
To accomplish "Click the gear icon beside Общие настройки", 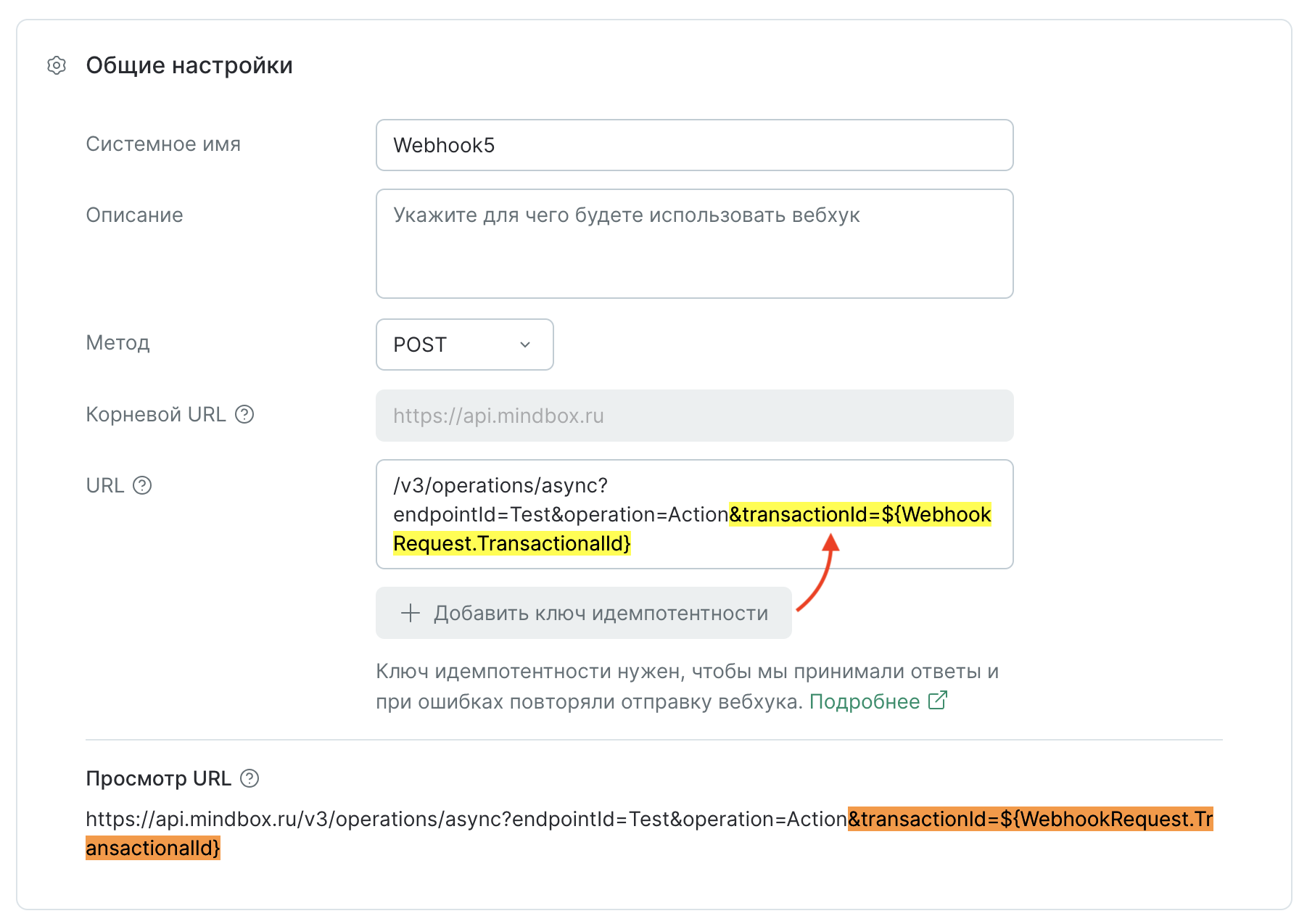I will coord(57,65).
